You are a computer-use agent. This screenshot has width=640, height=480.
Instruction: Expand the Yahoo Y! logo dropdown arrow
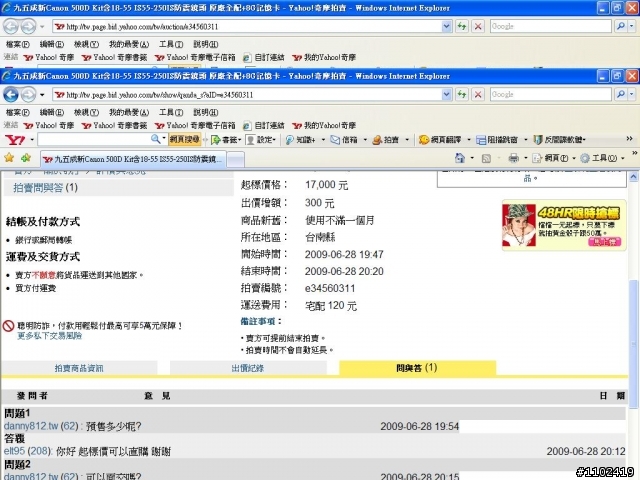[x=31, y=140]
